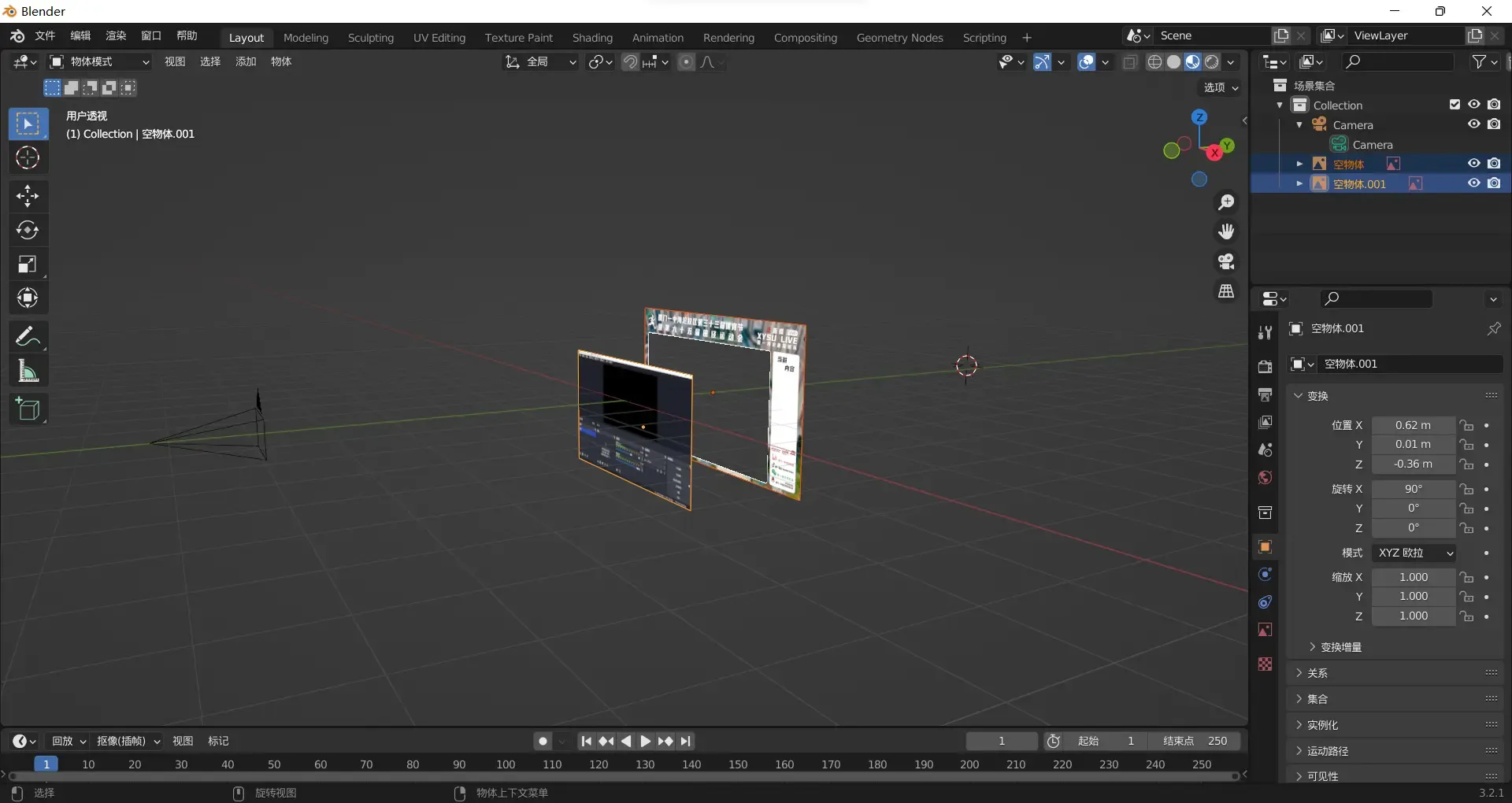Screen dimensions: 1512x803
Task: Open the Render properties tab
Action: pos(1266,367)
